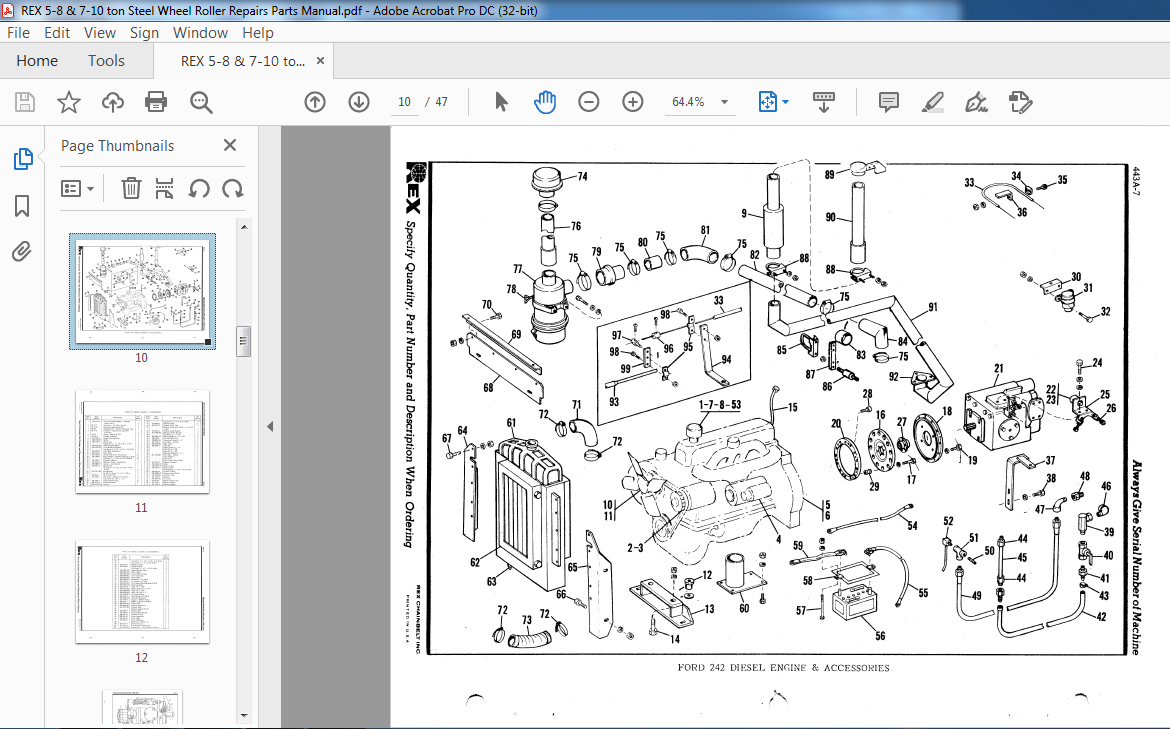Image resolution: width=1170 pixels, height=729 pixels.
Task: Zoom out with the minus button
Action: pyautogui.click(x=589, y=101)
